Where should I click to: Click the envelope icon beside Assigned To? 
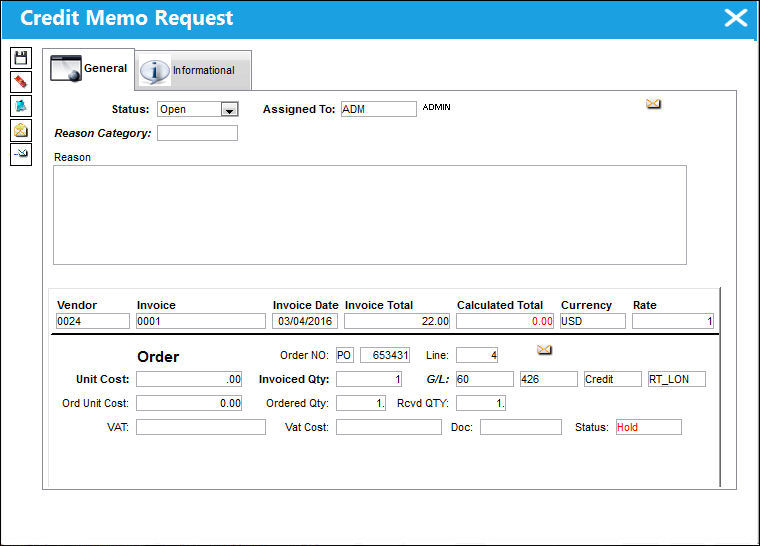pos(653,104)
